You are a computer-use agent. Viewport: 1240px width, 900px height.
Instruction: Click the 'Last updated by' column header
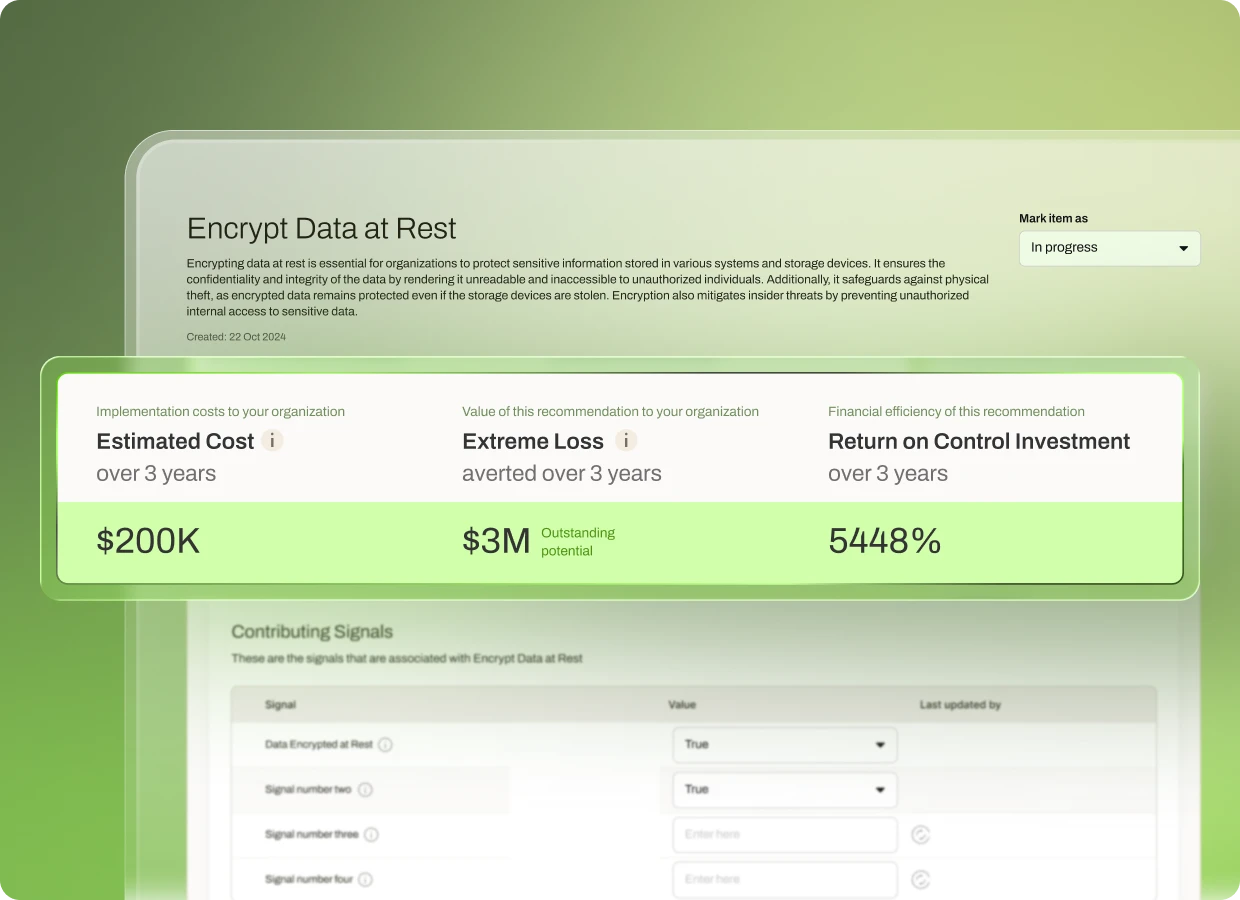[x=960, y=705]
